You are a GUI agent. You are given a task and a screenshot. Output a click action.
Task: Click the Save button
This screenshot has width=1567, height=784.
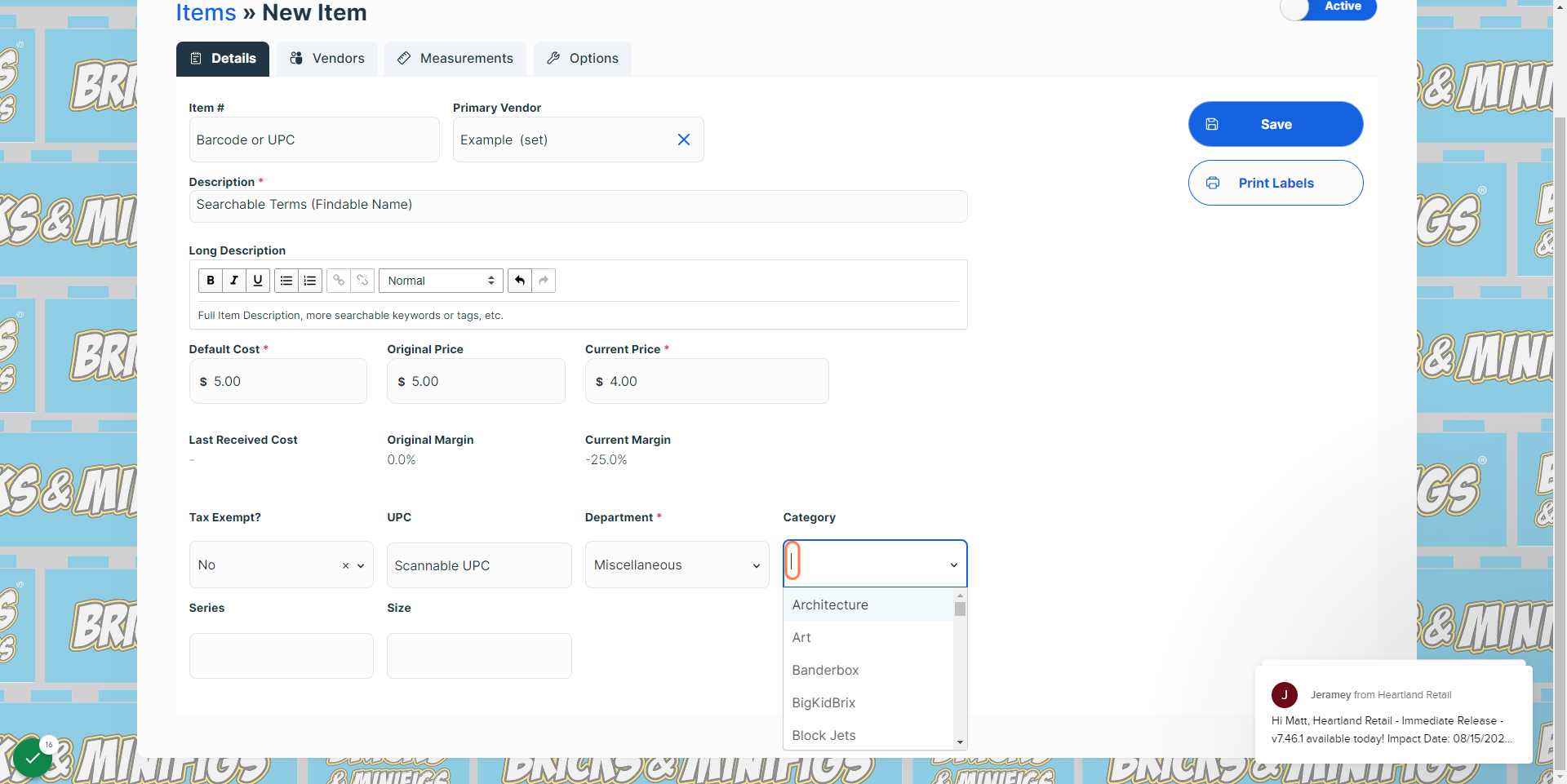pyautogui.click(x=1276, y=124)
